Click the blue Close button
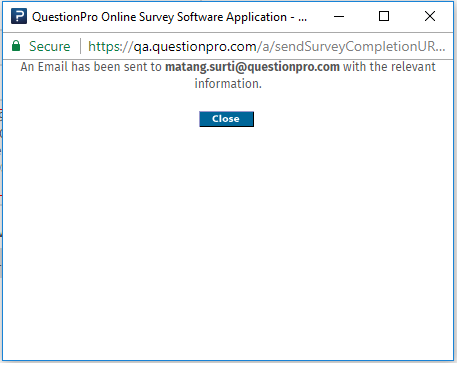Screen dimensions: 457x365 coord(226,119)
